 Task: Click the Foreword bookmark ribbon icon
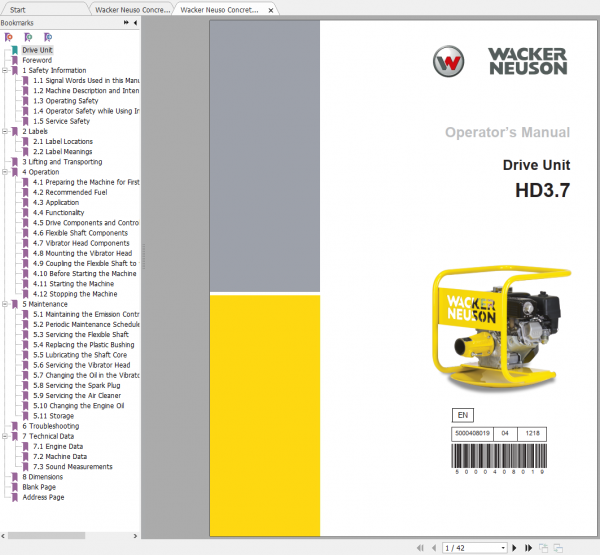click(15, 60)
